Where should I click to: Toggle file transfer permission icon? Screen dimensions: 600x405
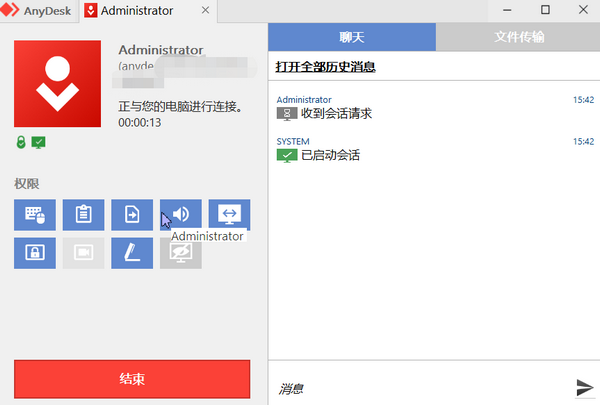[132, 215]
